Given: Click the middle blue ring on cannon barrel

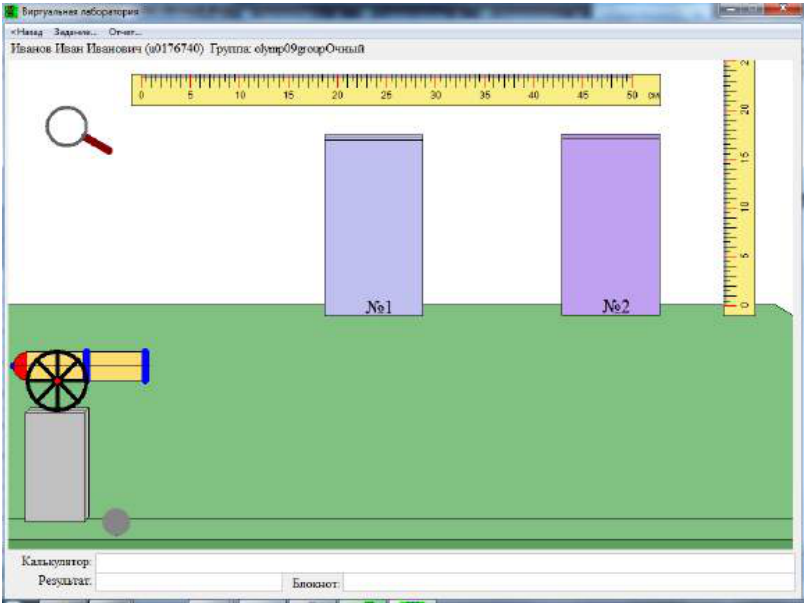Looking at the screenshot, I should [x=87, y=365].
